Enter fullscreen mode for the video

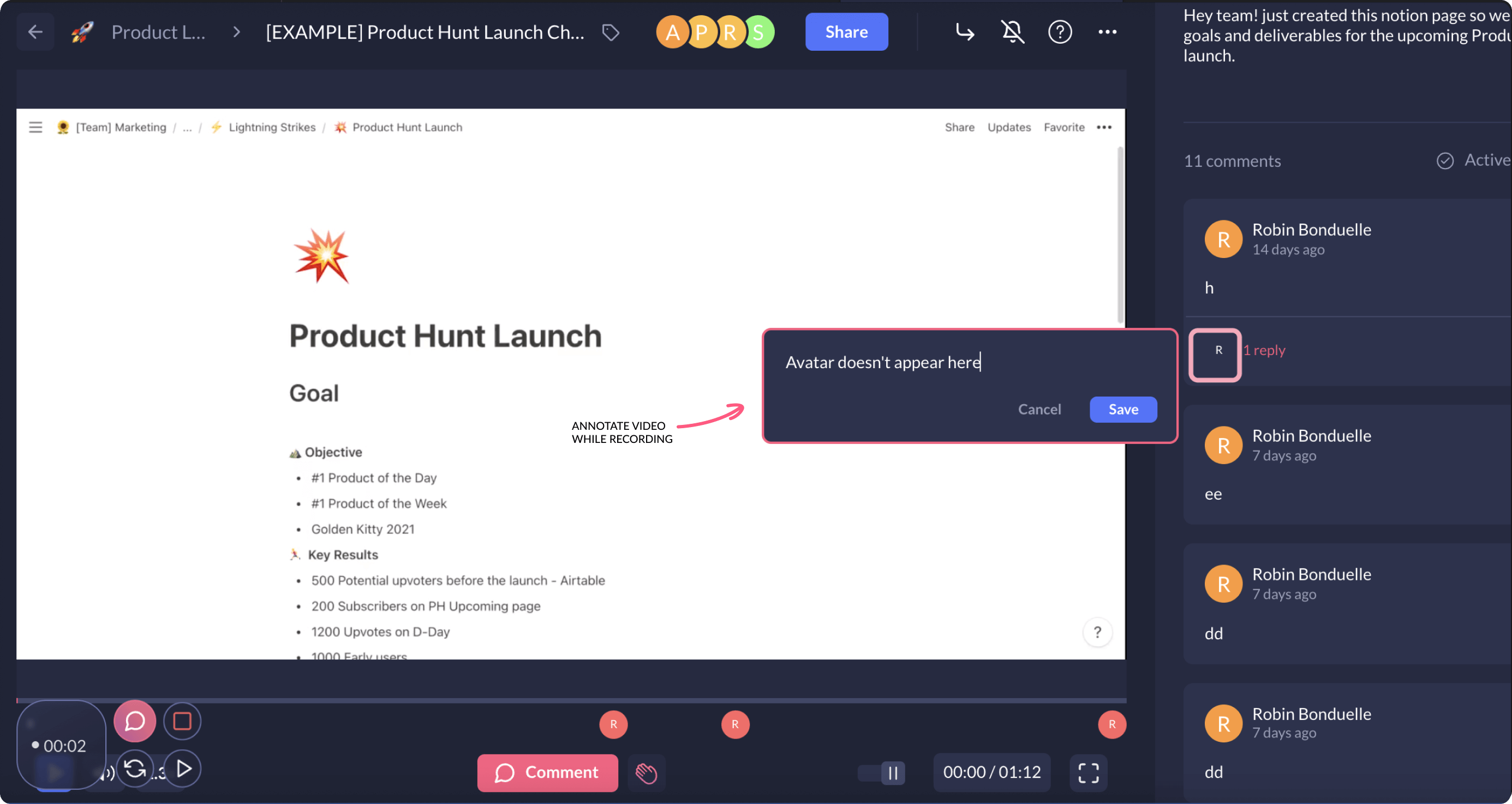pyautogui.click(x=1088, y=773)
